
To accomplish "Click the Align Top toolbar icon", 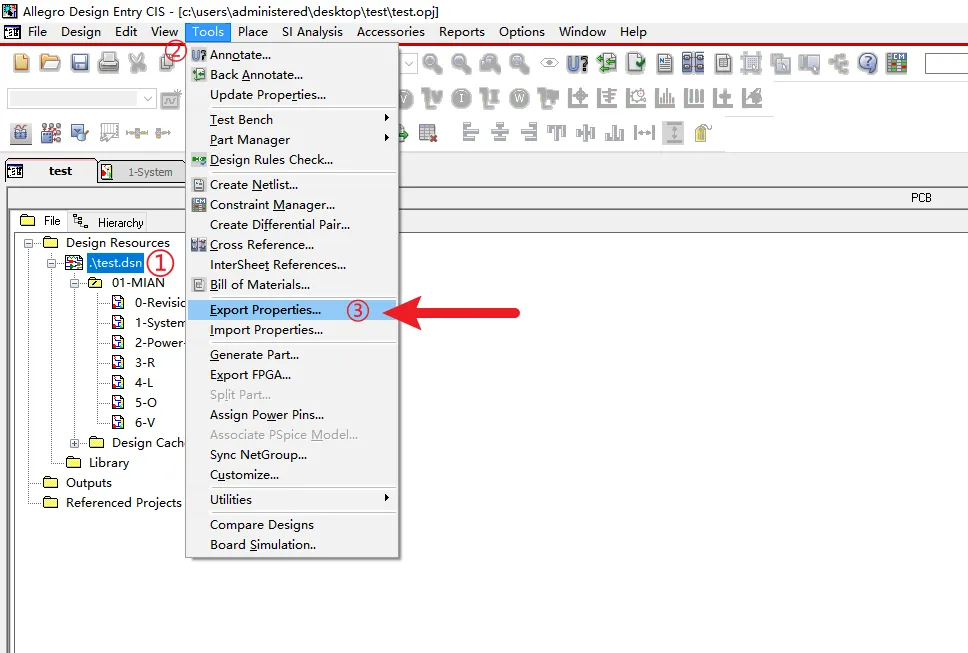I will pyautogui.click(x=557, y=133).
